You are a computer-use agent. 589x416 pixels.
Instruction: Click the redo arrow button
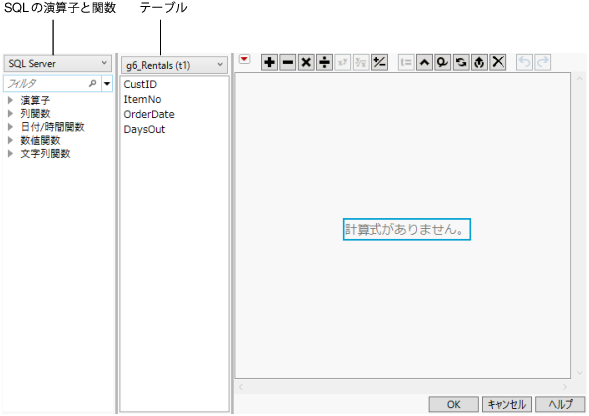click(x=542, y=62)
